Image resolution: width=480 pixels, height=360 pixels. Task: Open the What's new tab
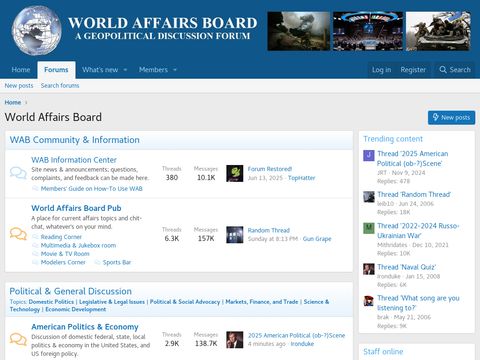pos(100,70)
